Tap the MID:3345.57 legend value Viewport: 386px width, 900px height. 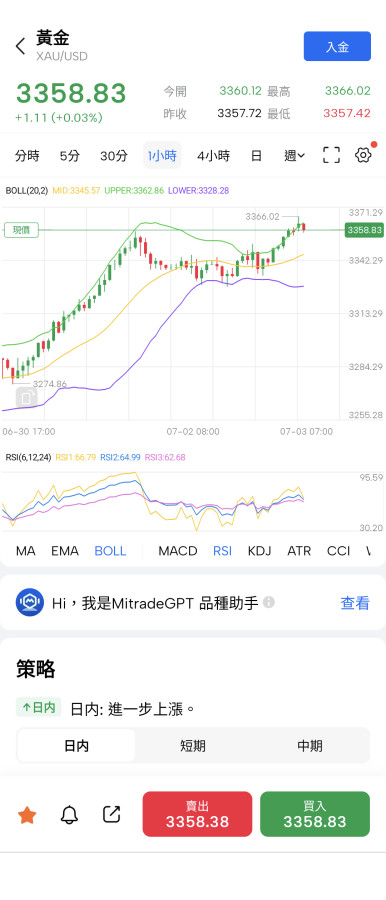tap(76, 190)
